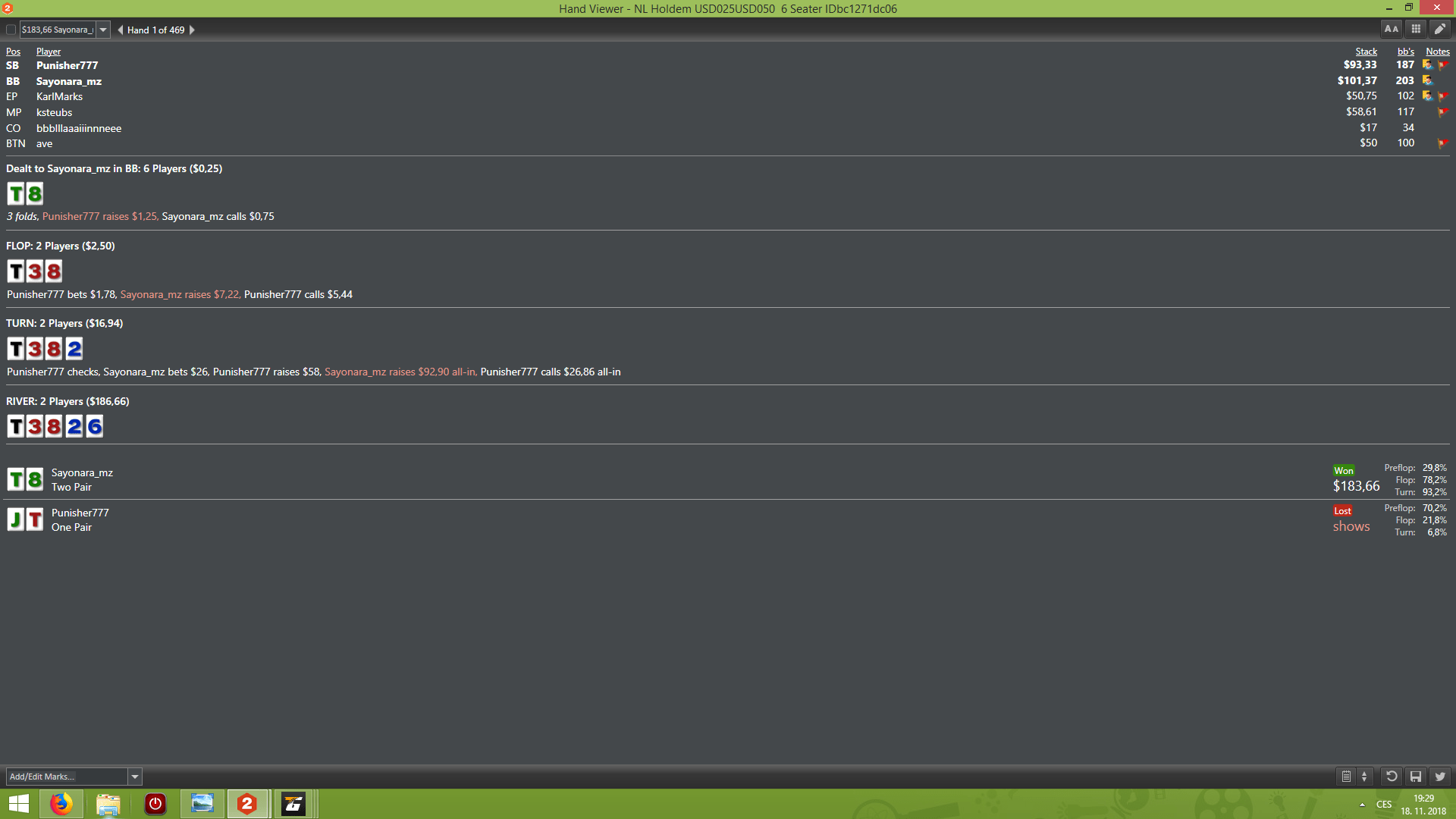The height and width of the screenshot is (819, 1456).
Task: Click the pencil edit icon in the toolbar
Action: pos(1439,29)
